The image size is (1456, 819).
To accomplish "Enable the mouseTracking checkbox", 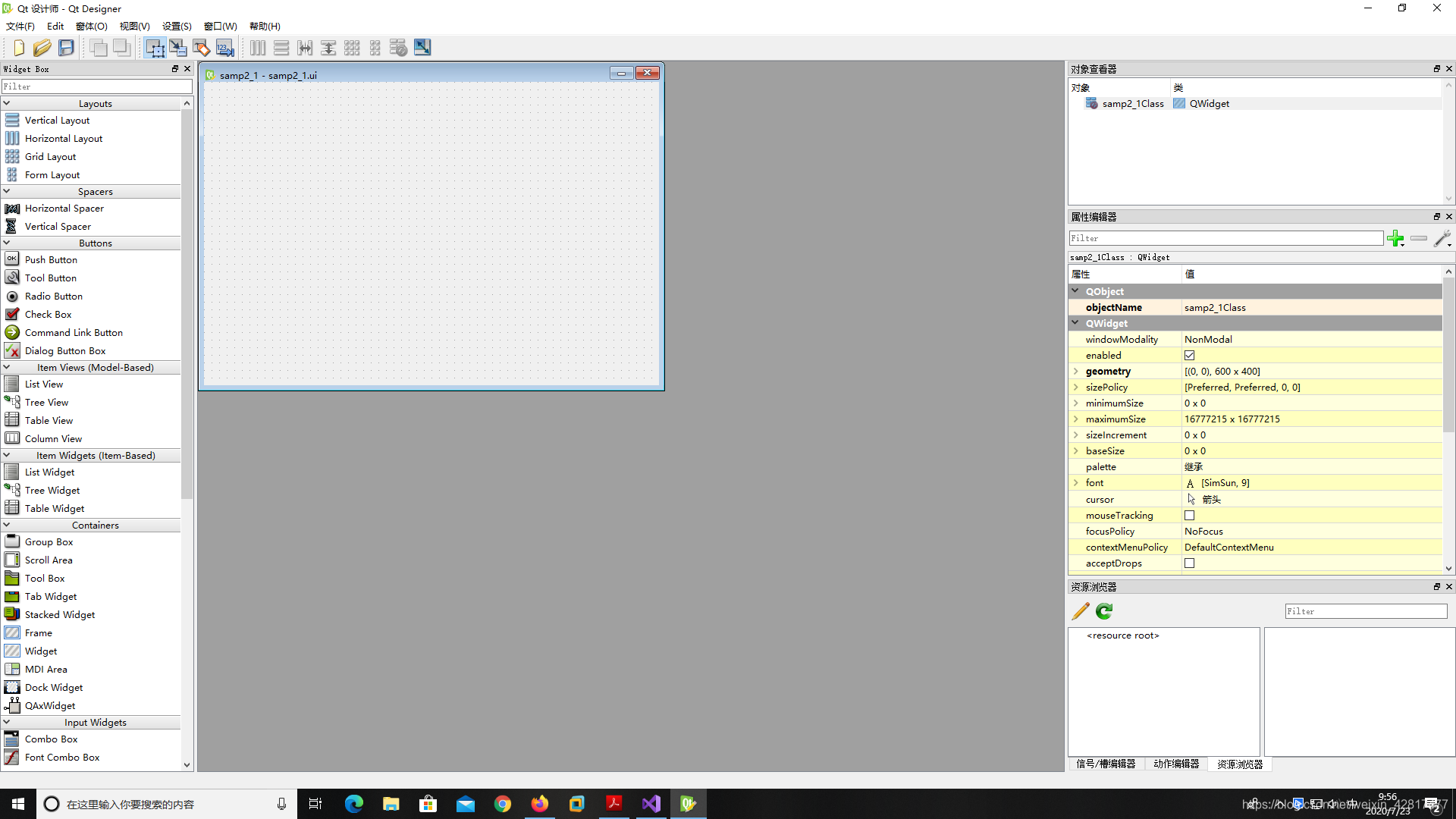I will coord(1189,516).
